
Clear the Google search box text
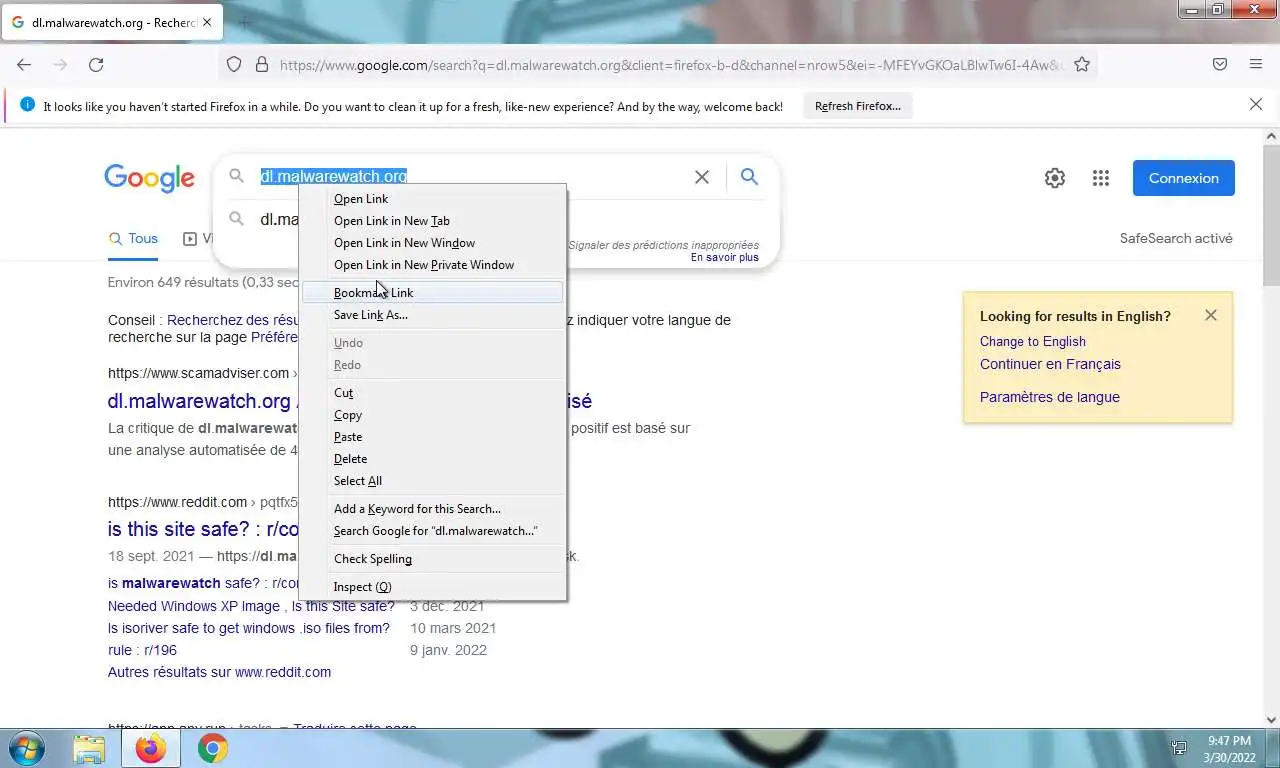[702, 177]
